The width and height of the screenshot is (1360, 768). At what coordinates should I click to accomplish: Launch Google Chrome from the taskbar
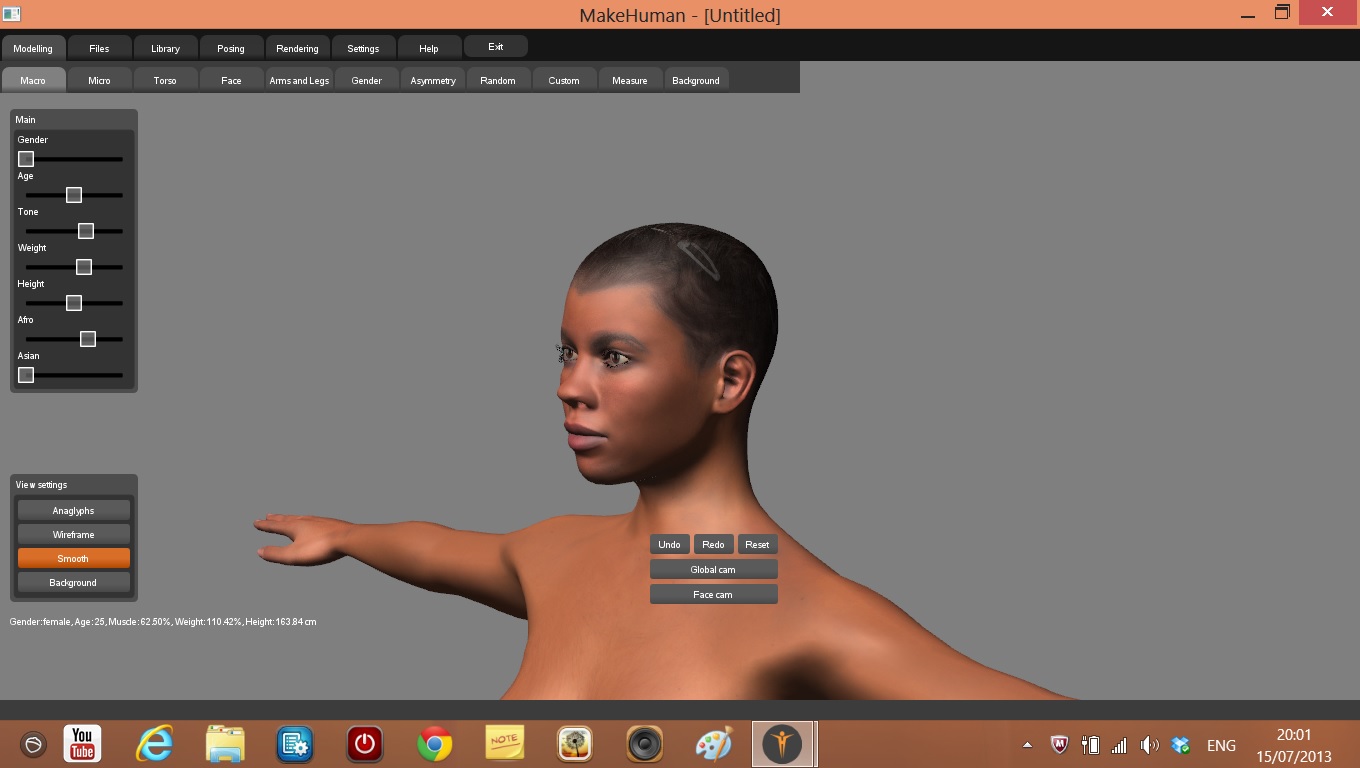[434, 743]
